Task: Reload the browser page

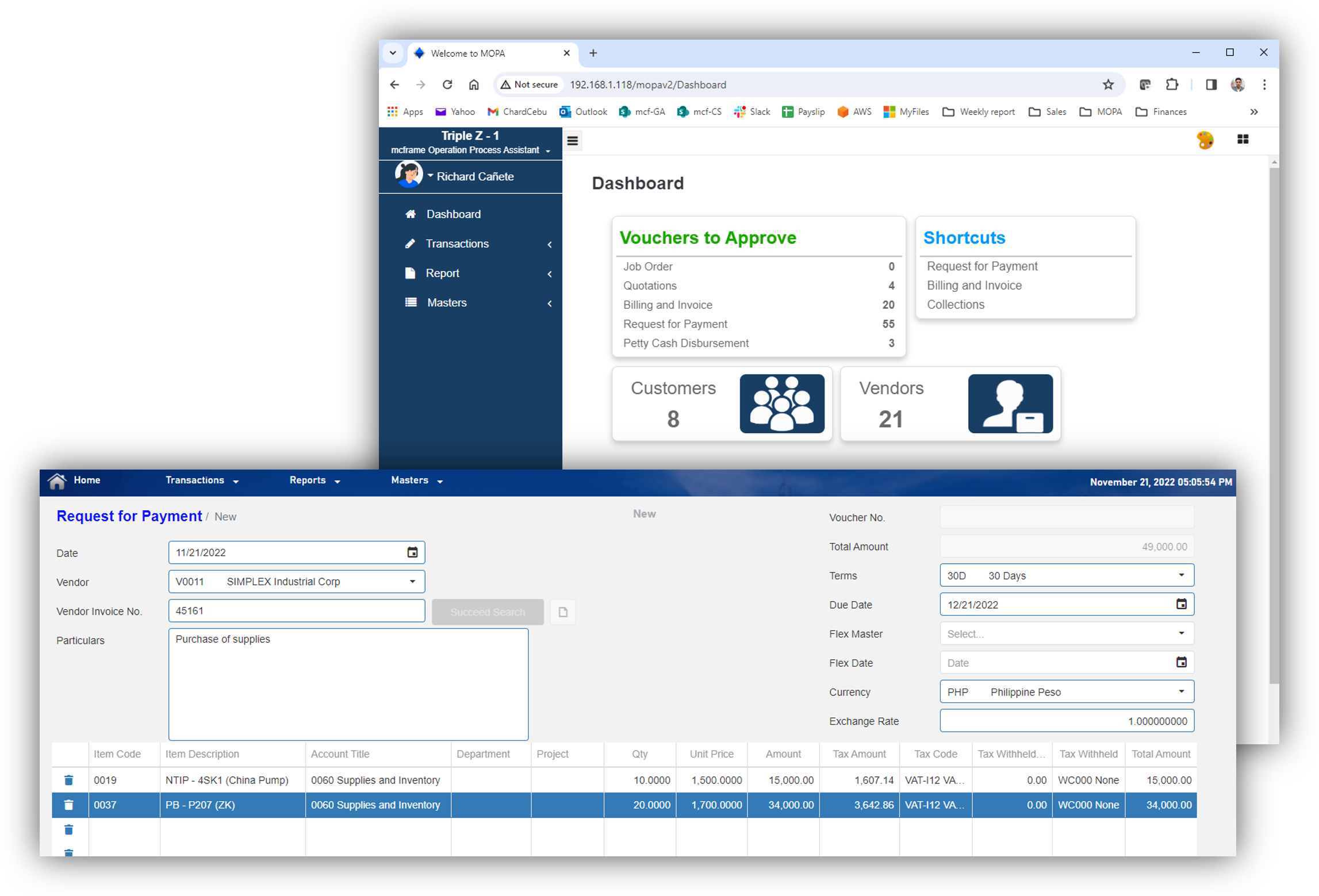Action: 447,84
